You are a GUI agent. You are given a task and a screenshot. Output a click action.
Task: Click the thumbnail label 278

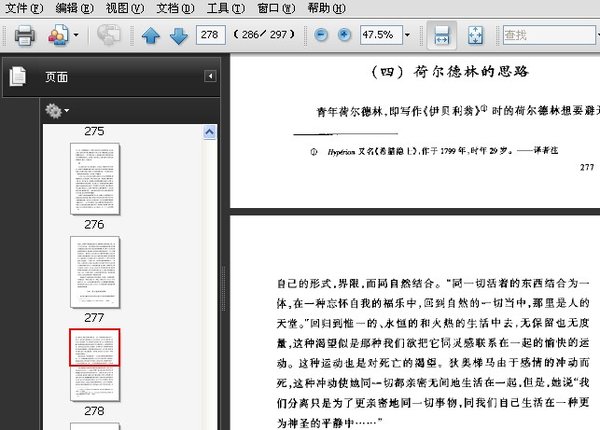click(x=94, y=411)
